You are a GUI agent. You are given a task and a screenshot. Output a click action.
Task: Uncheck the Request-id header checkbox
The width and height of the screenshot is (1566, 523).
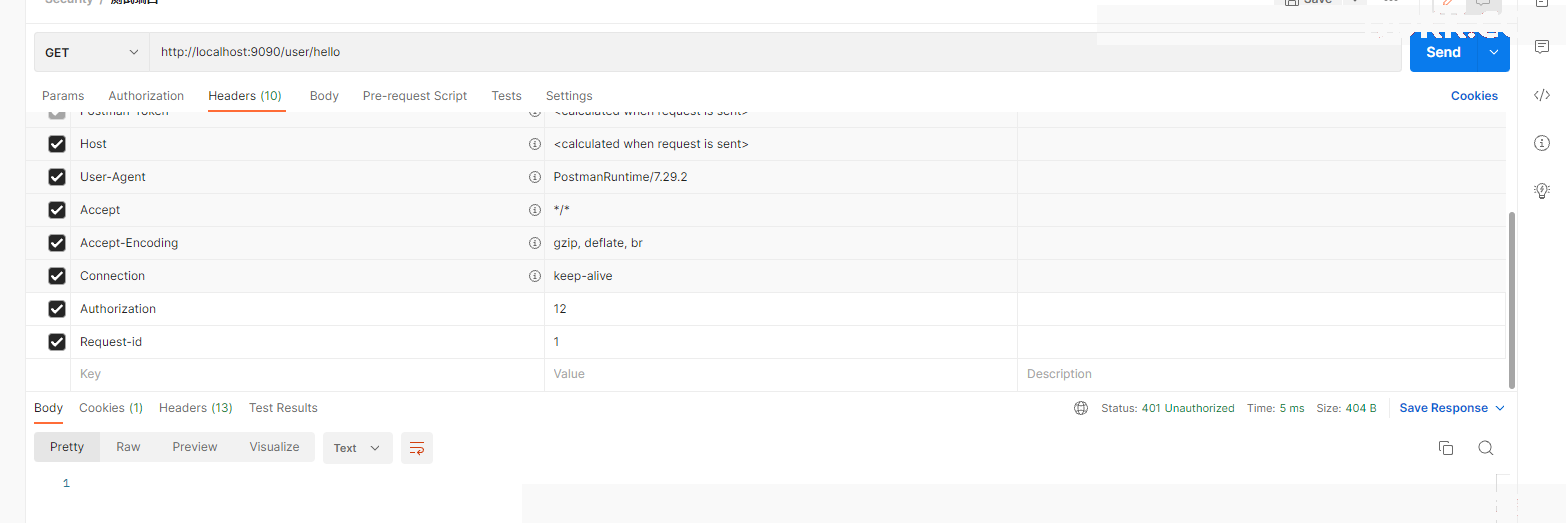tap(57, 342)
